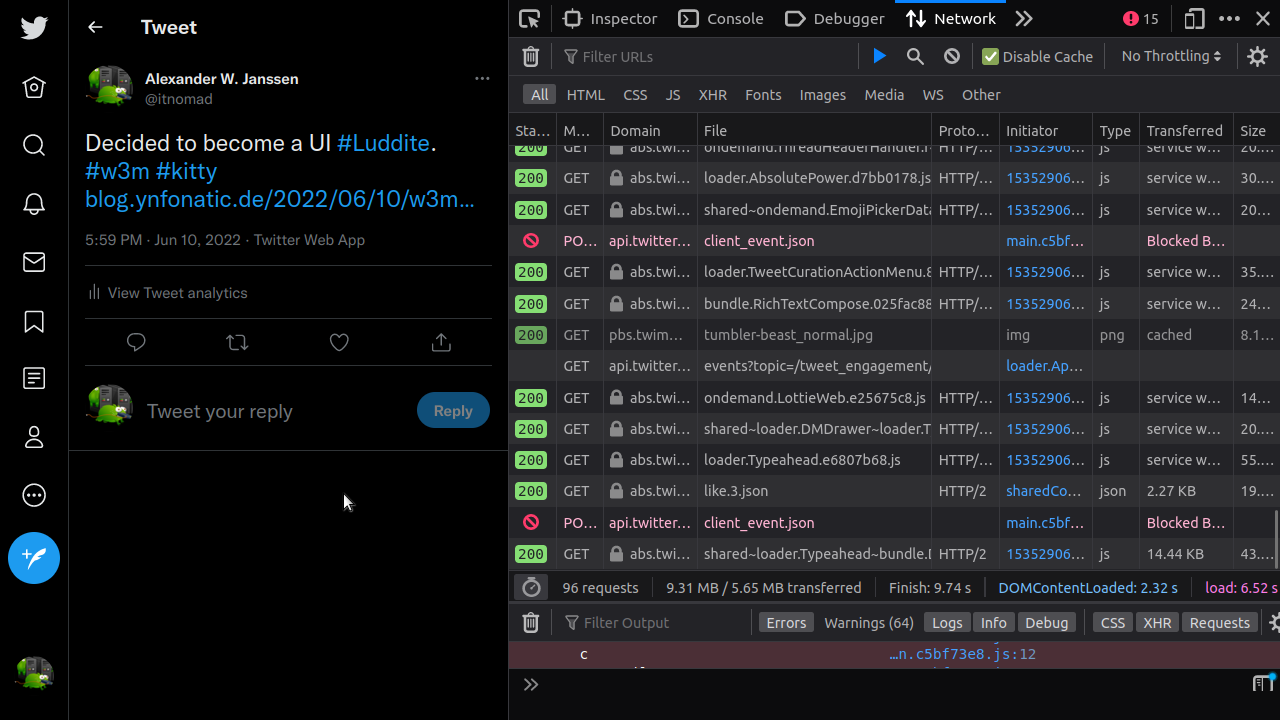Viewport: 1280px width, 720px height.
Task: Expand the console input chevron prompt
Action: (x=531, y=684)
